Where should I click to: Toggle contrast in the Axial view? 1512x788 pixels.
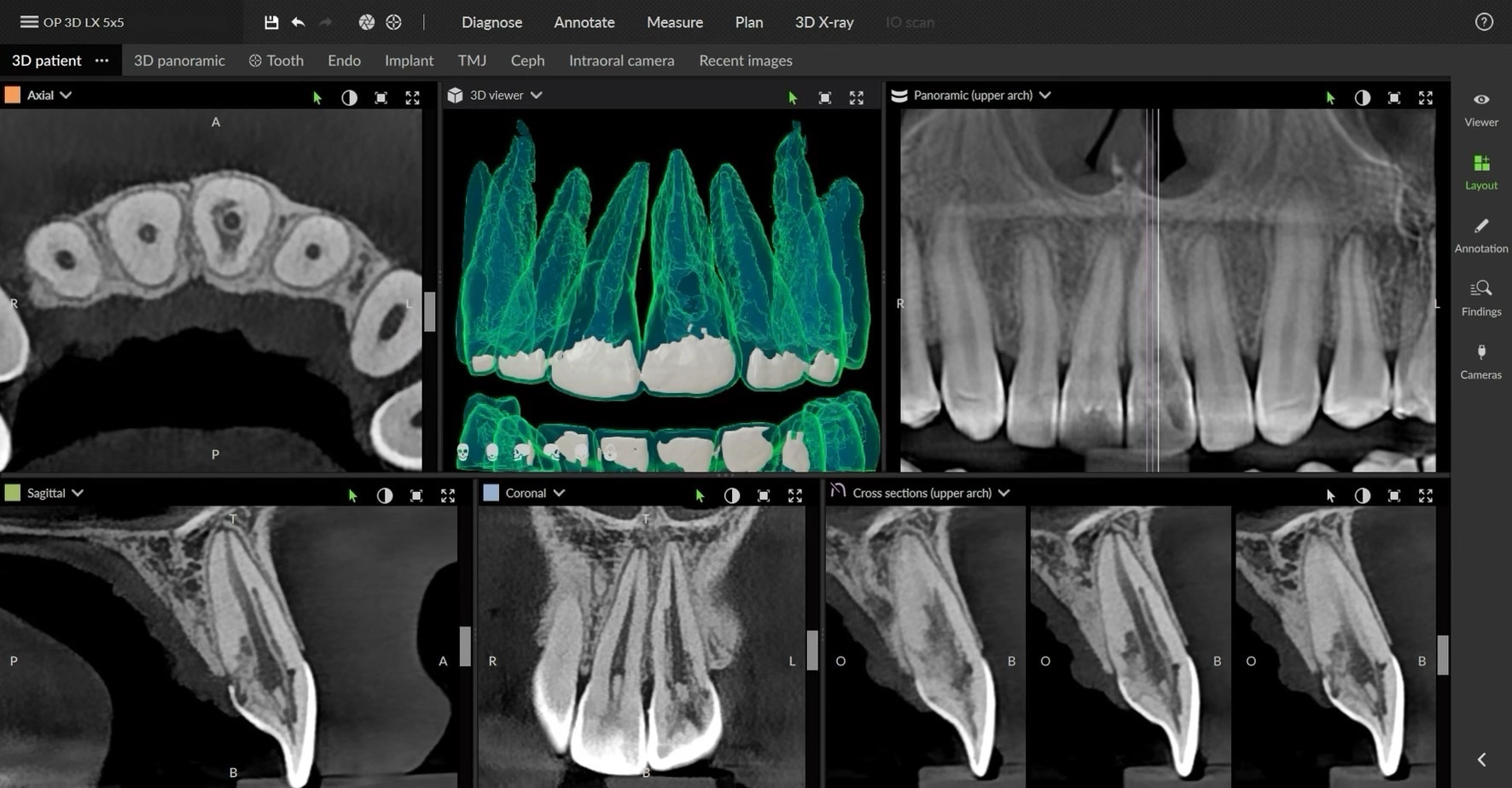349,98
